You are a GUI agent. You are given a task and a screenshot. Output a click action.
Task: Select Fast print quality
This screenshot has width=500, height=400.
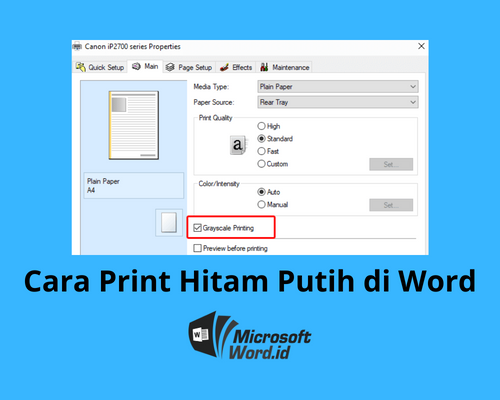[268, 151]
